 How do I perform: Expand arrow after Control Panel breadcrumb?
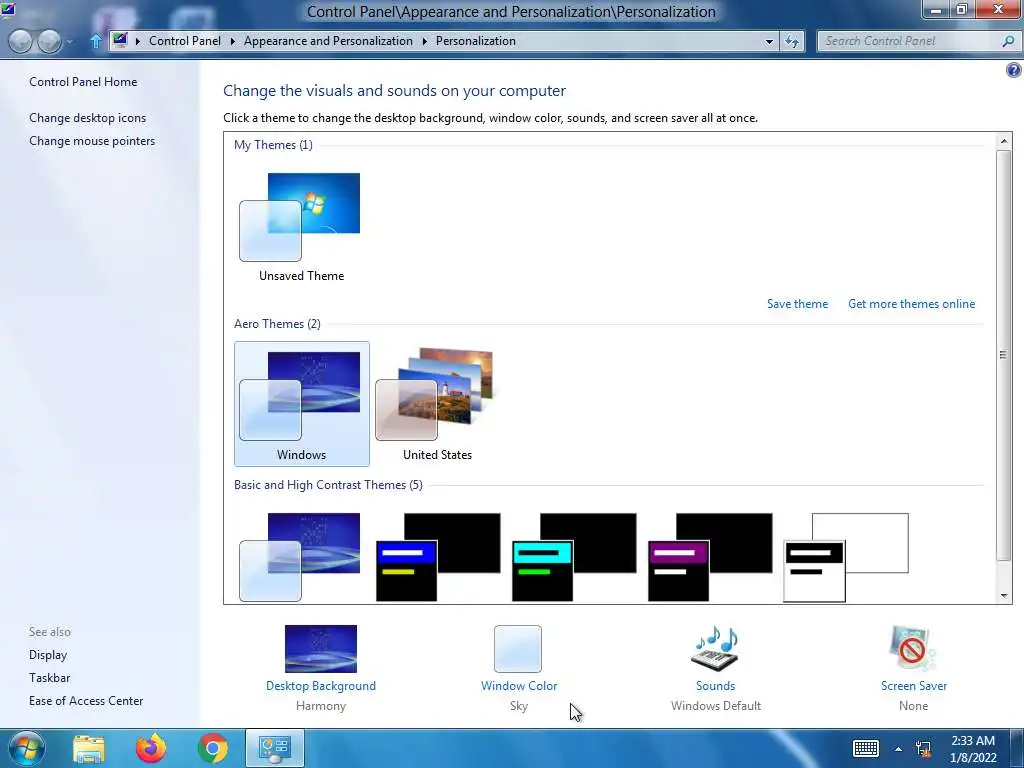233,41
